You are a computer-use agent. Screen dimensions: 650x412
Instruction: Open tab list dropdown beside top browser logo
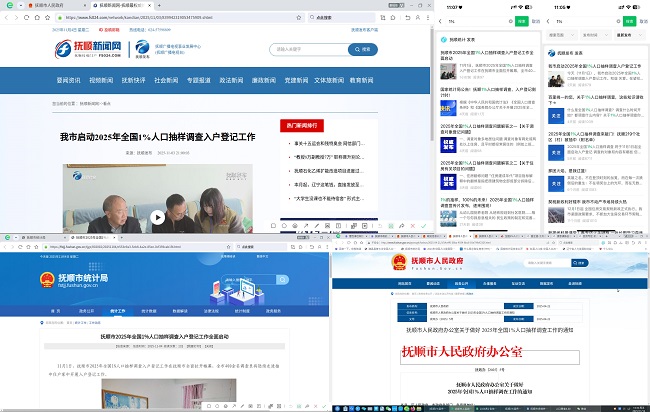point(20,5)
